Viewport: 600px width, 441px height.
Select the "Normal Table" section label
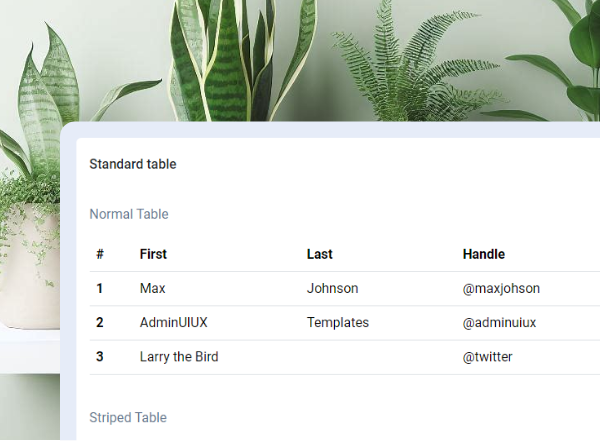point(129,214)
